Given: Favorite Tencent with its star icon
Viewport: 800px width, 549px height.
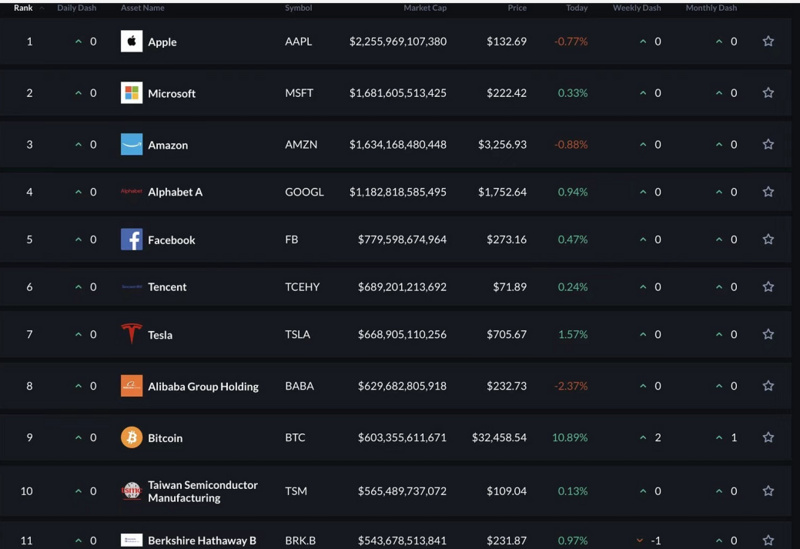Looking at the screenshot, I should pyautogui.click(x=768, y=287).
